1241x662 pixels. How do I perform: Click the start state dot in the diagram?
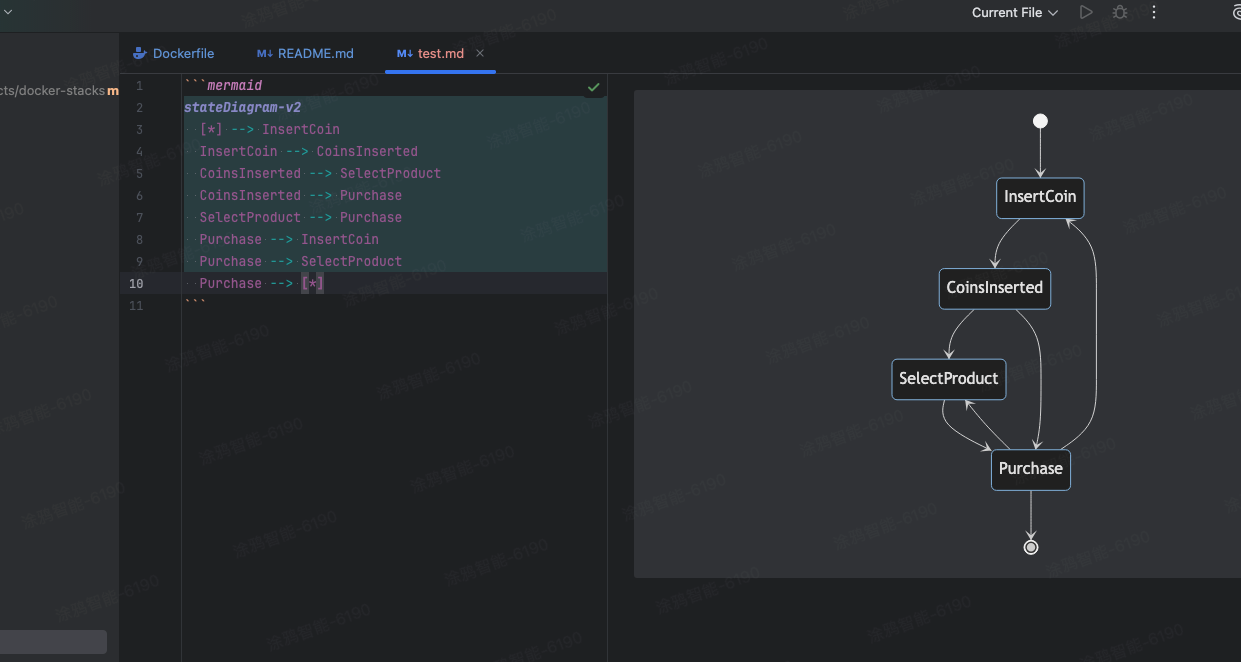pos(1040,121)
